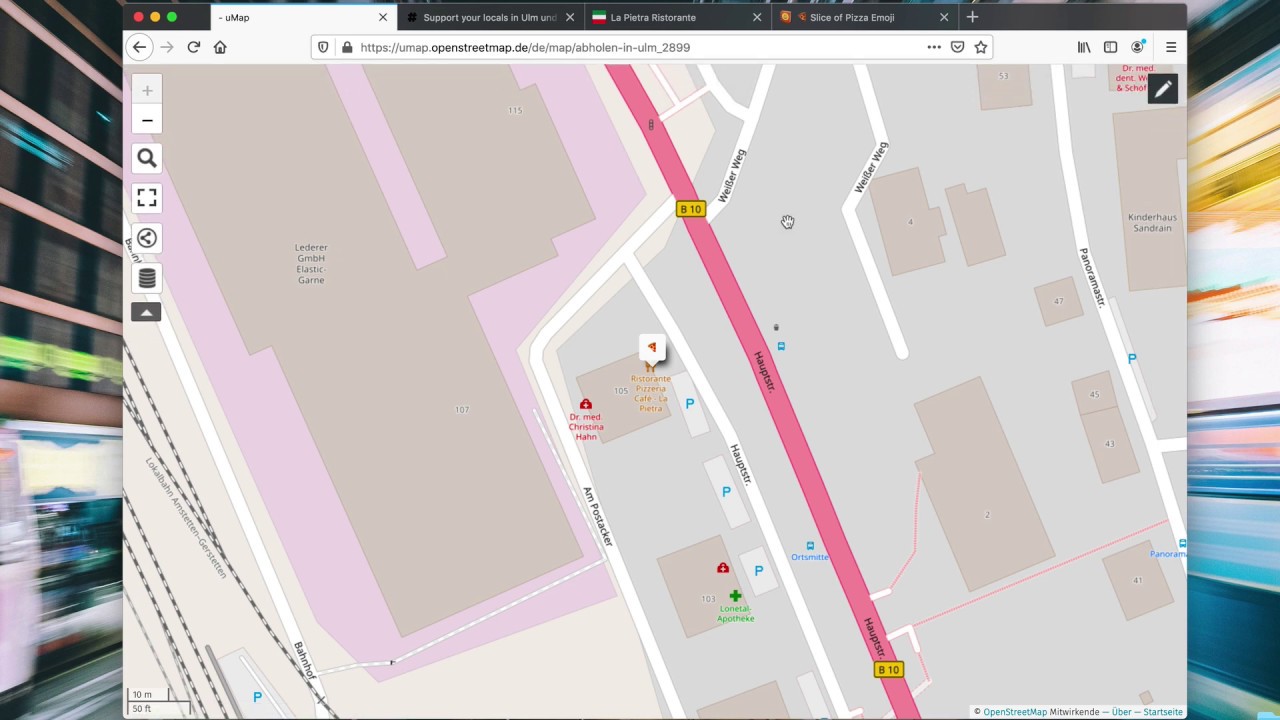The width and height of the screenshot is (1280, 720).
Task: Go back with the browser back arrow
Action: tap(140, 47)
